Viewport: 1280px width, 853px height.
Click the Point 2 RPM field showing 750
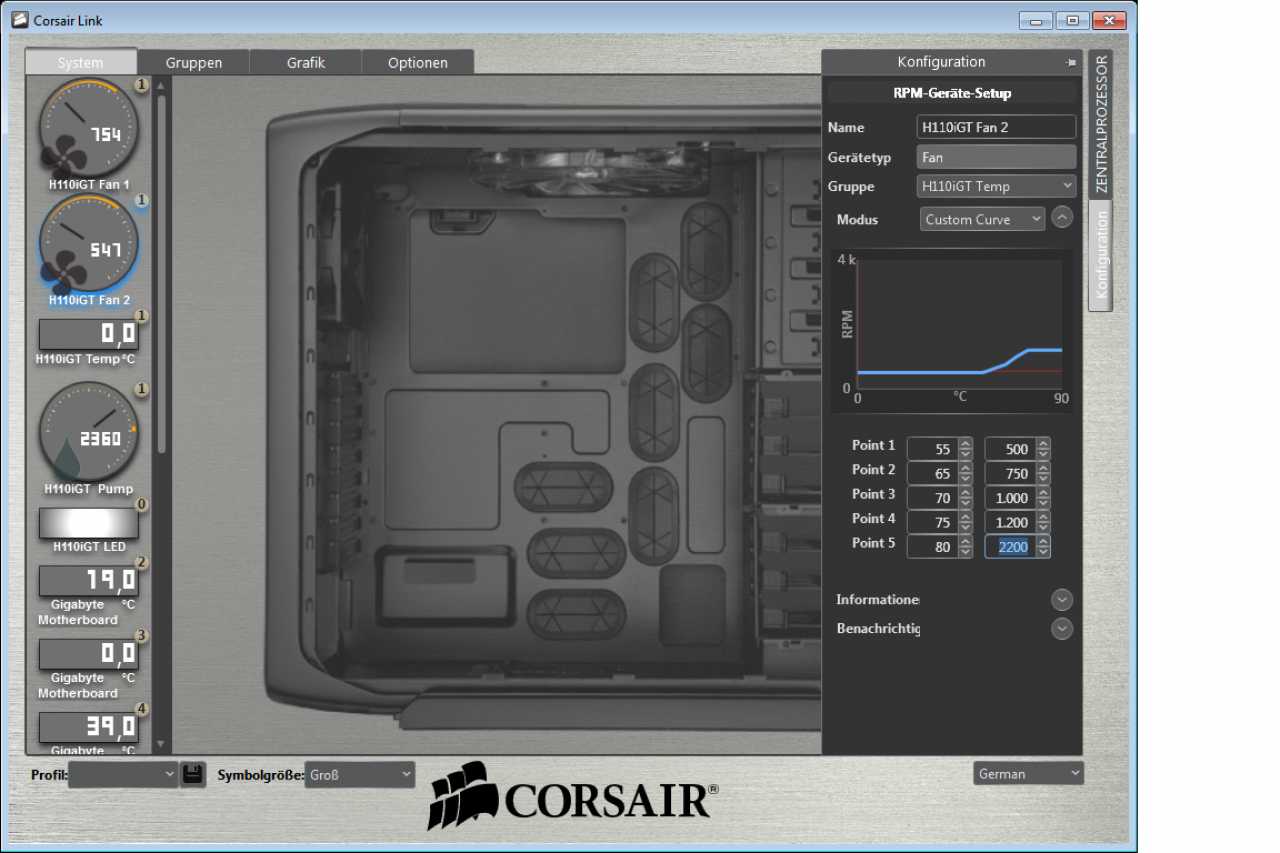coord(1010,474)
